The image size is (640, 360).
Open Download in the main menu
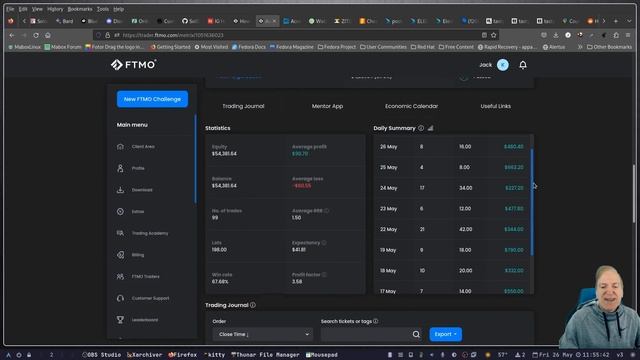pyautogui.click(x=142, y=190)
